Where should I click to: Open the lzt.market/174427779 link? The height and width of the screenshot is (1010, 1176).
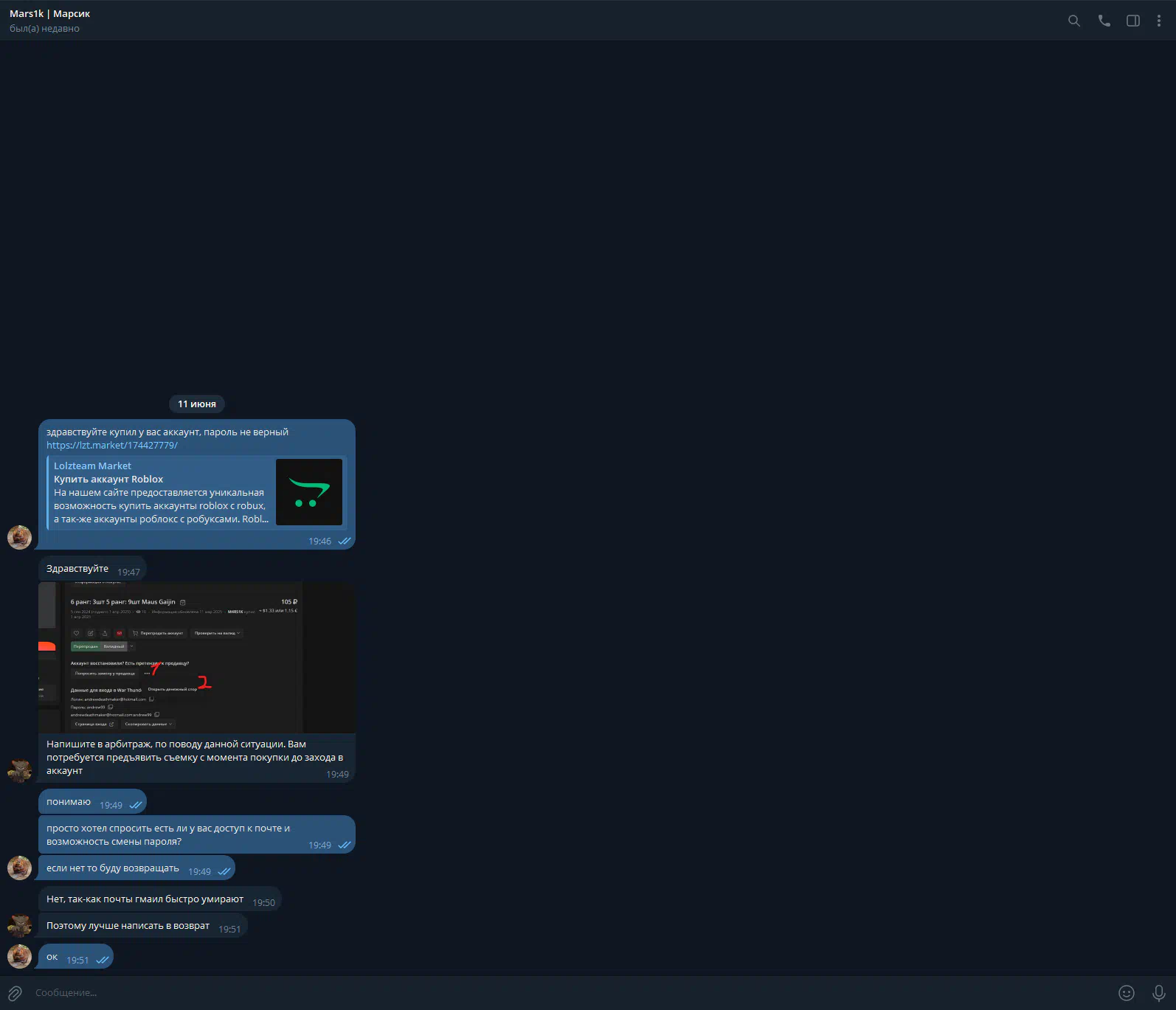(112, 446)
